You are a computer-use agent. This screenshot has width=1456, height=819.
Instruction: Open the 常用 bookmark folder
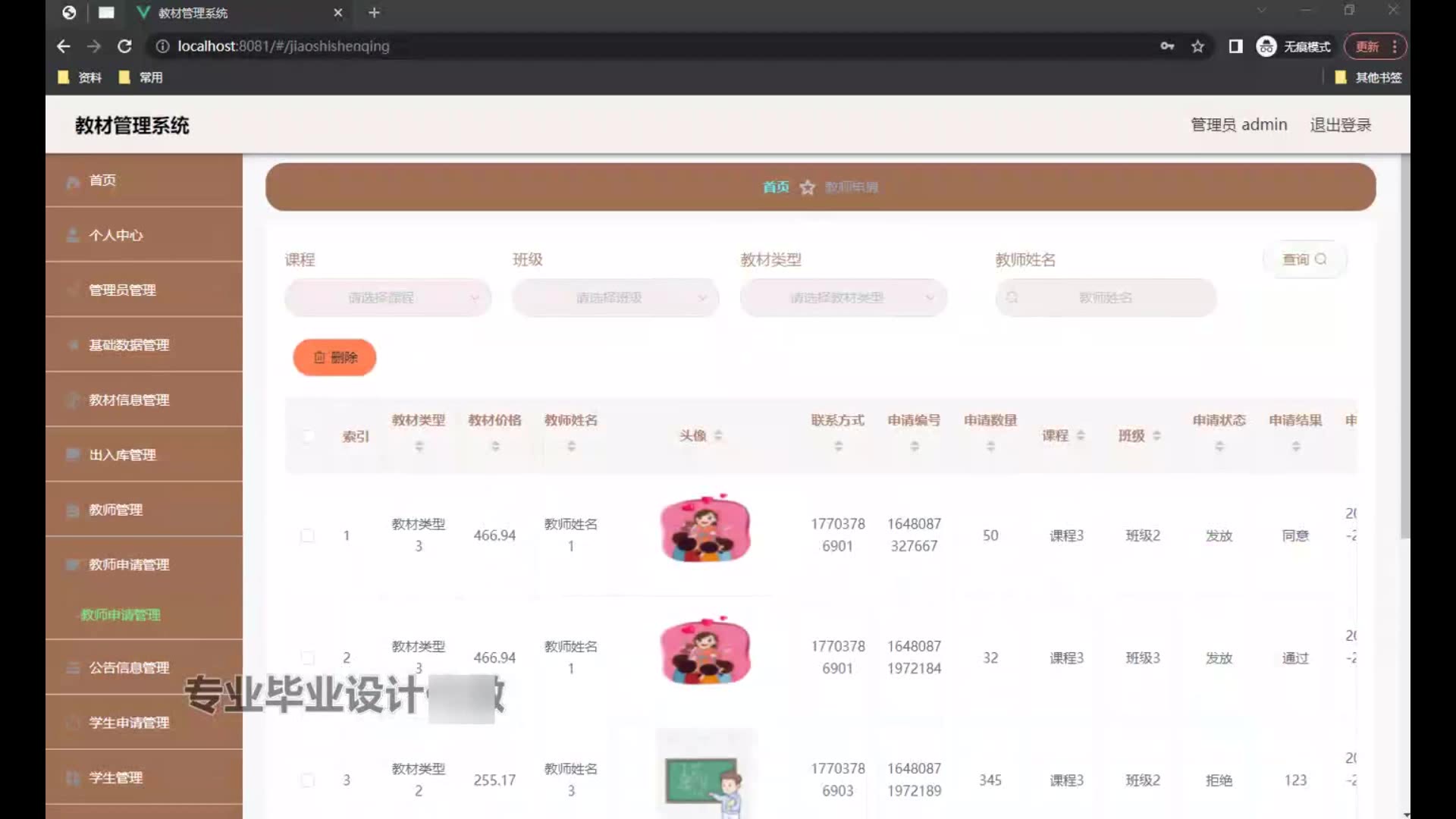pyautogui.click(x=141, y=77)
